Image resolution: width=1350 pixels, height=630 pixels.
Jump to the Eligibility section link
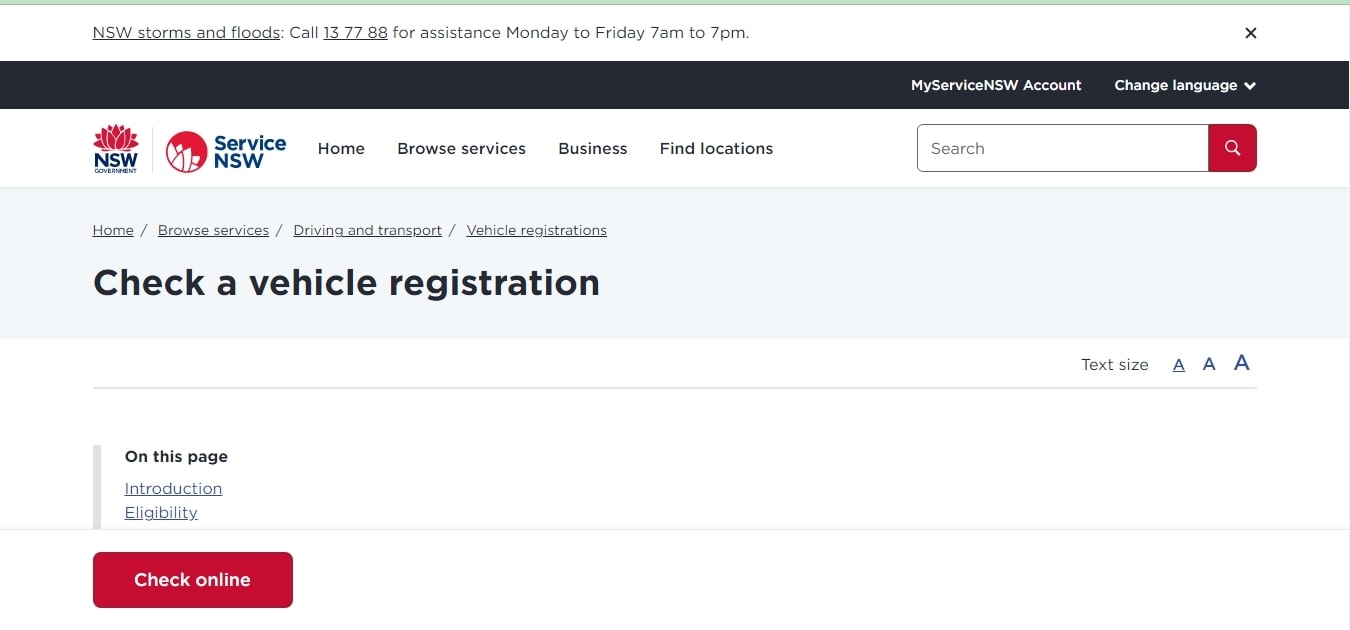(161, 512)
